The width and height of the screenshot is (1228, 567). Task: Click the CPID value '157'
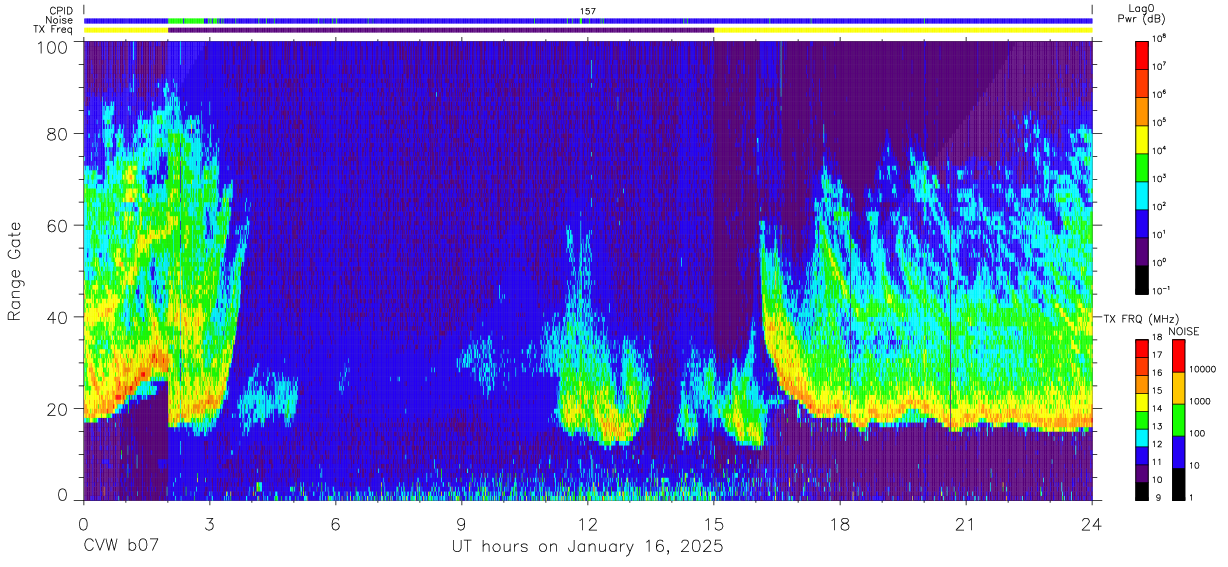(588, 10)
